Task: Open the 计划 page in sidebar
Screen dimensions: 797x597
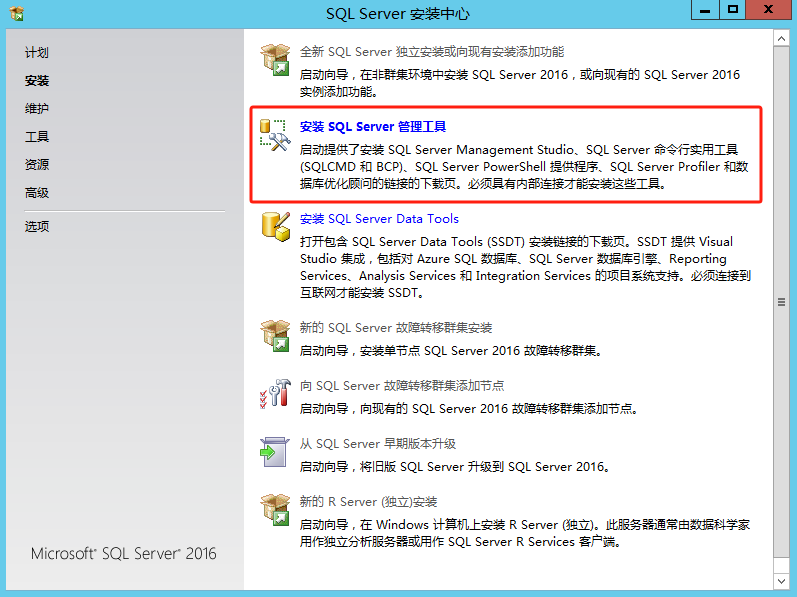Action: point(37,52)
